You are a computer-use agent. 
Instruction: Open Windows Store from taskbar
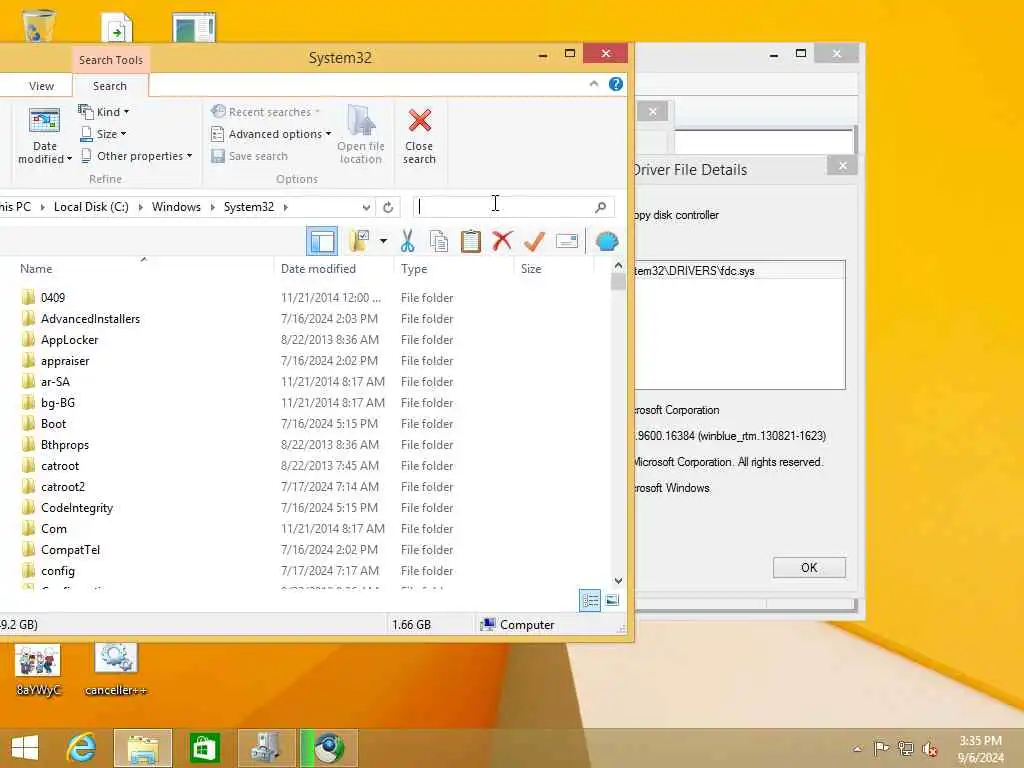204,748
